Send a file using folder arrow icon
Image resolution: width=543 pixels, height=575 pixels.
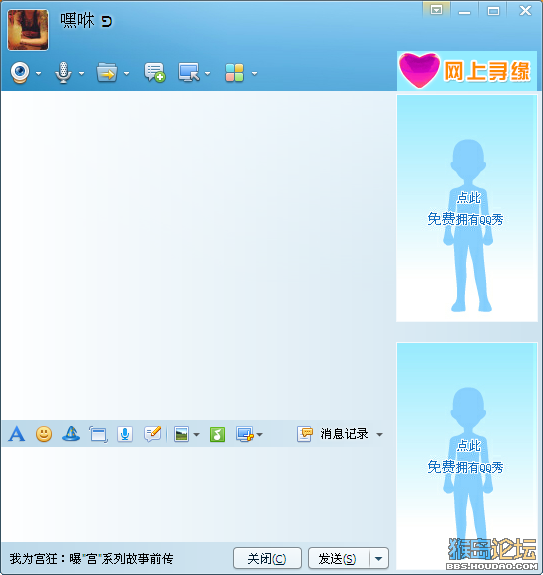107,72
